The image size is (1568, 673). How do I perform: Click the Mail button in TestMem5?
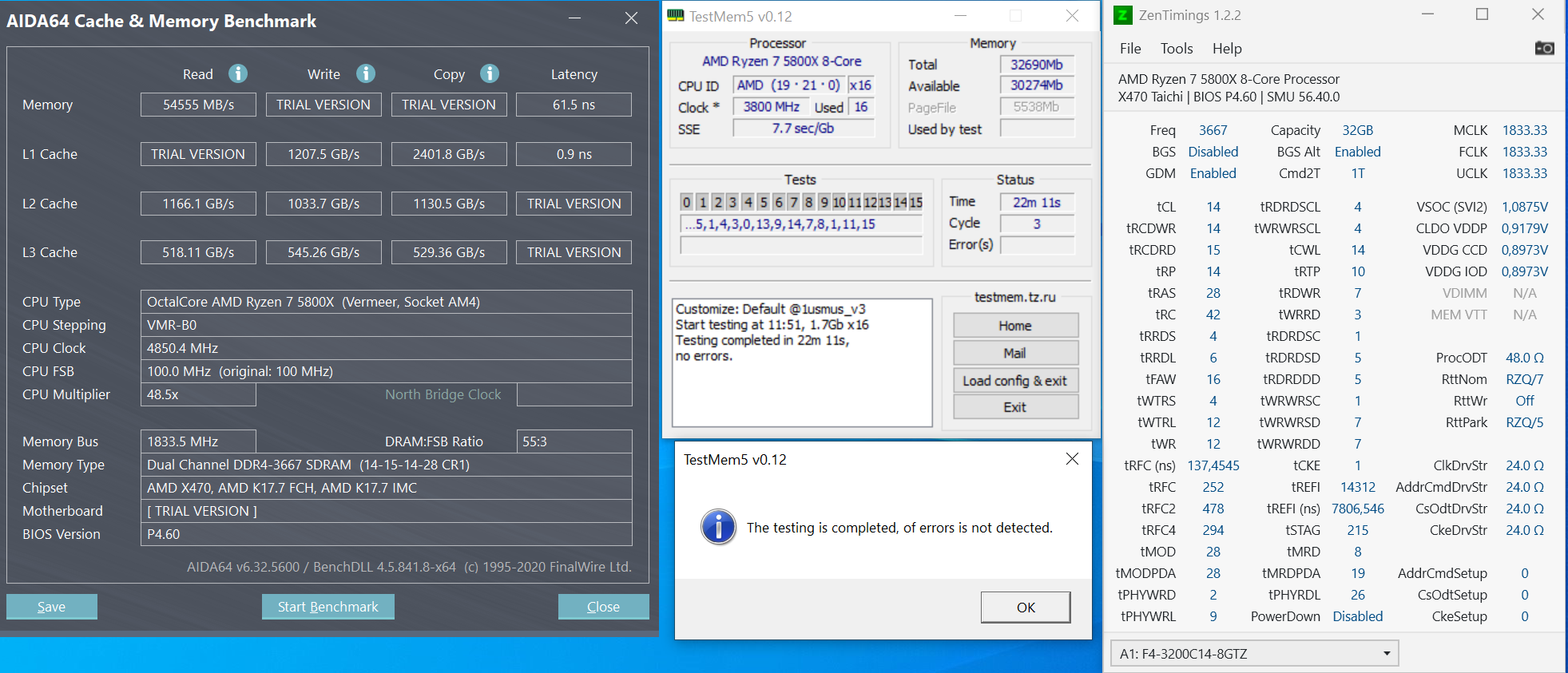click(1015, 353)
